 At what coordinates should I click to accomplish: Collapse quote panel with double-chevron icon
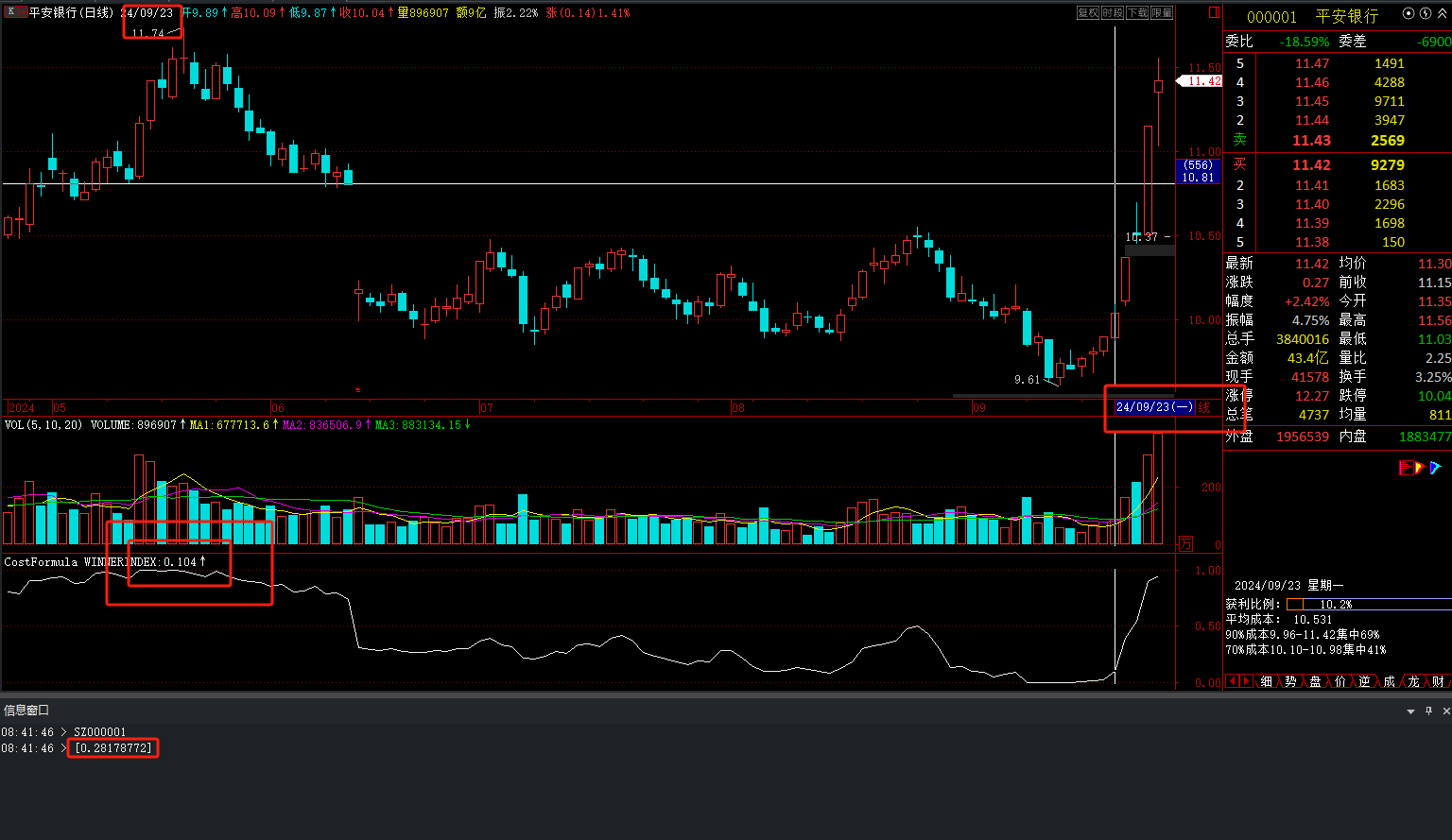click(x=1441, y=13)
